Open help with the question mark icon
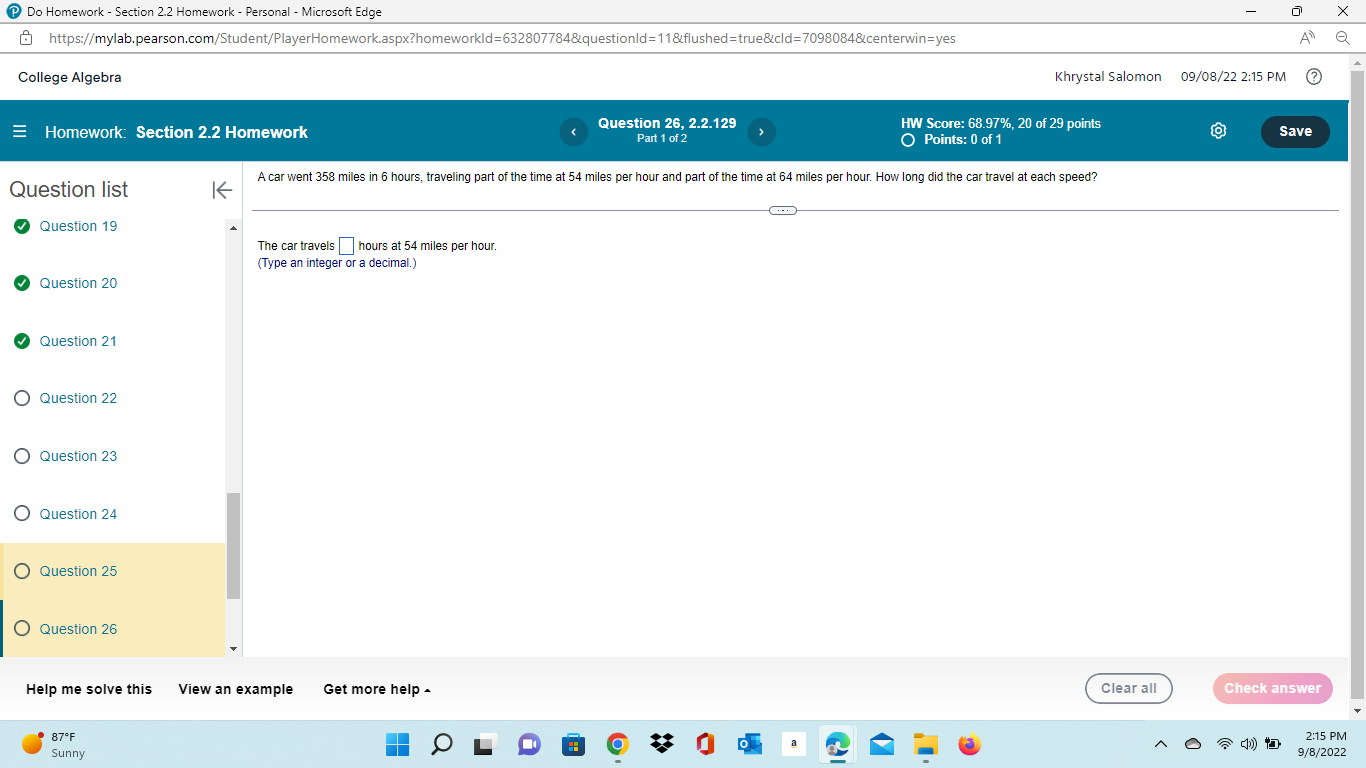The height and width of the screenshot is (768, 1366). tap(1314, 76)
